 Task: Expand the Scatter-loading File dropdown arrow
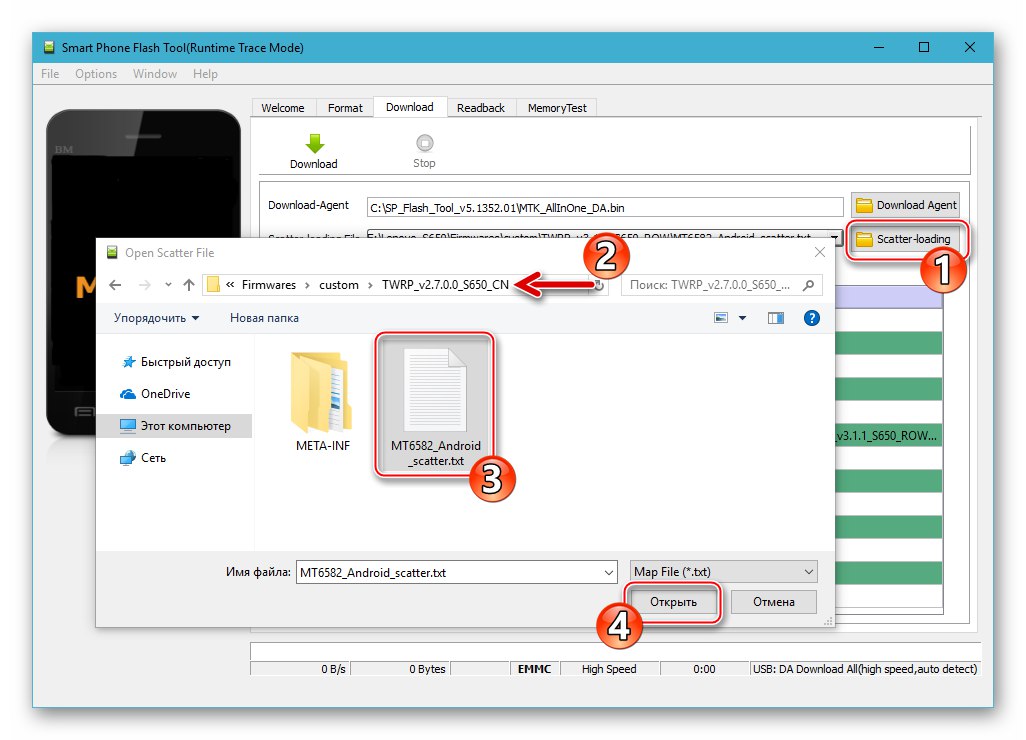click(x=835, y=237)
